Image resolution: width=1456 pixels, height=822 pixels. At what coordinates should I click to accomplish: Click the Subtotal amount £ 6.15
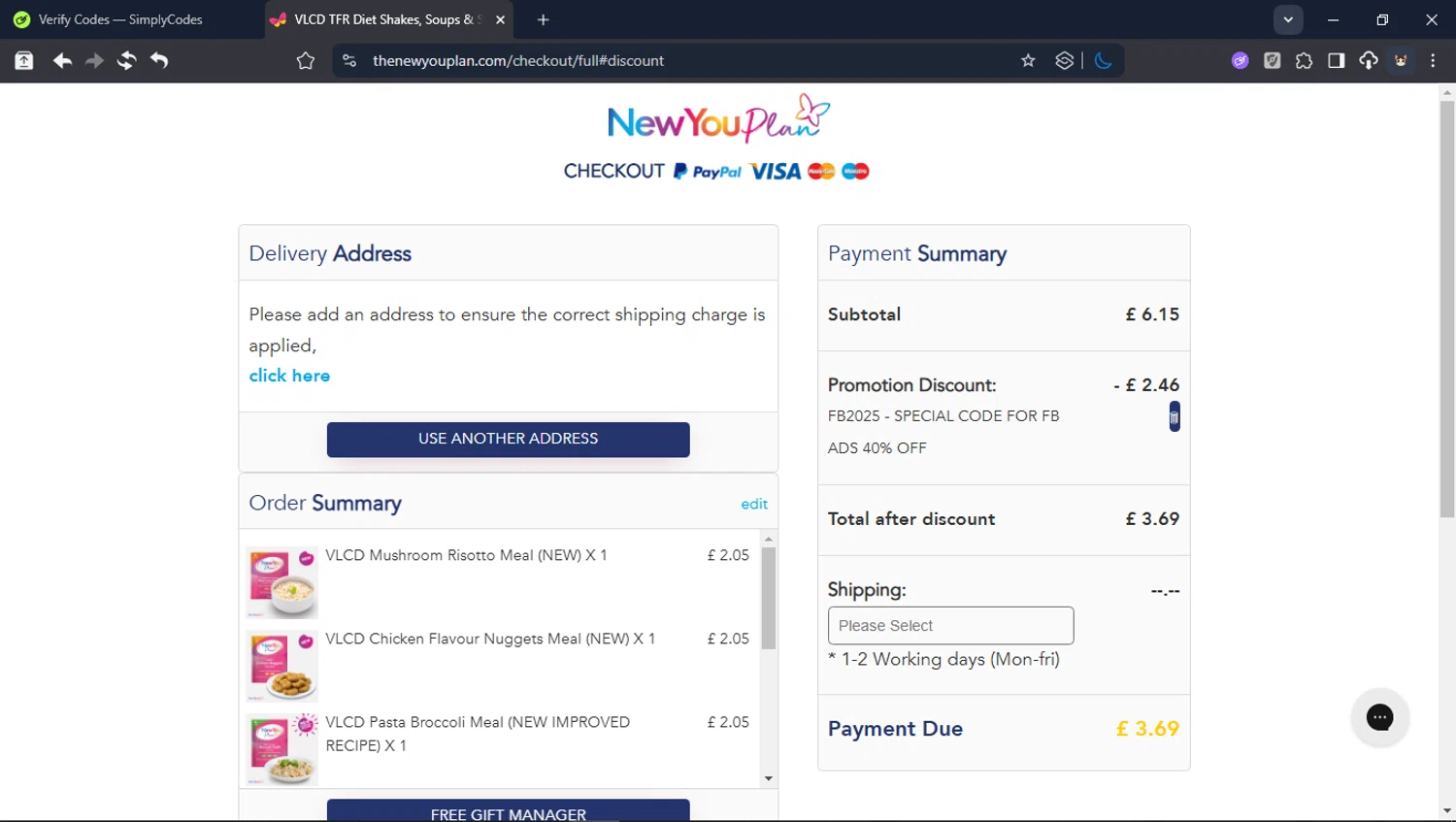click(1152, 314)
